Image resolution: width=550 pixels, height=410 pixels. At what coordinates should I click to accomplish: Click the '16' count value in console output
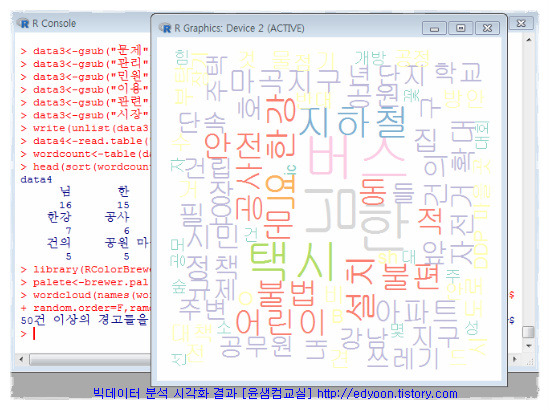point(65,205)
